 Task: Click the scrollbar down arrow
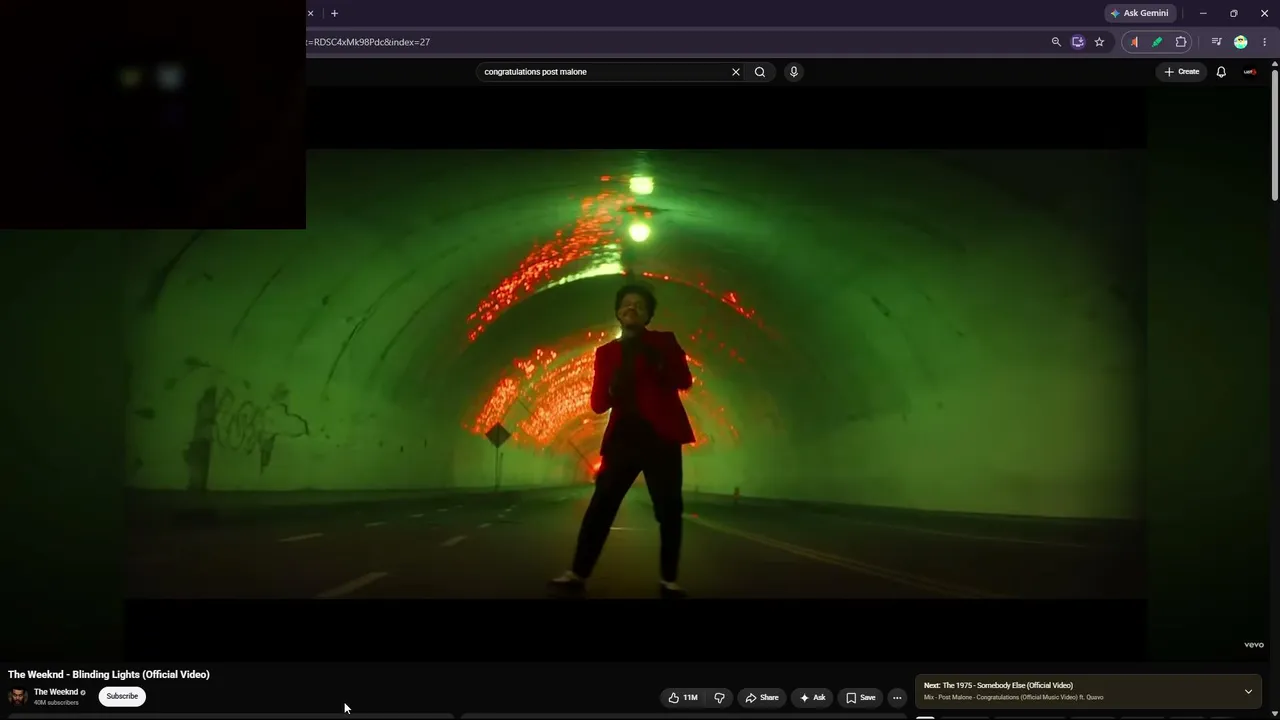[1275, 714]
